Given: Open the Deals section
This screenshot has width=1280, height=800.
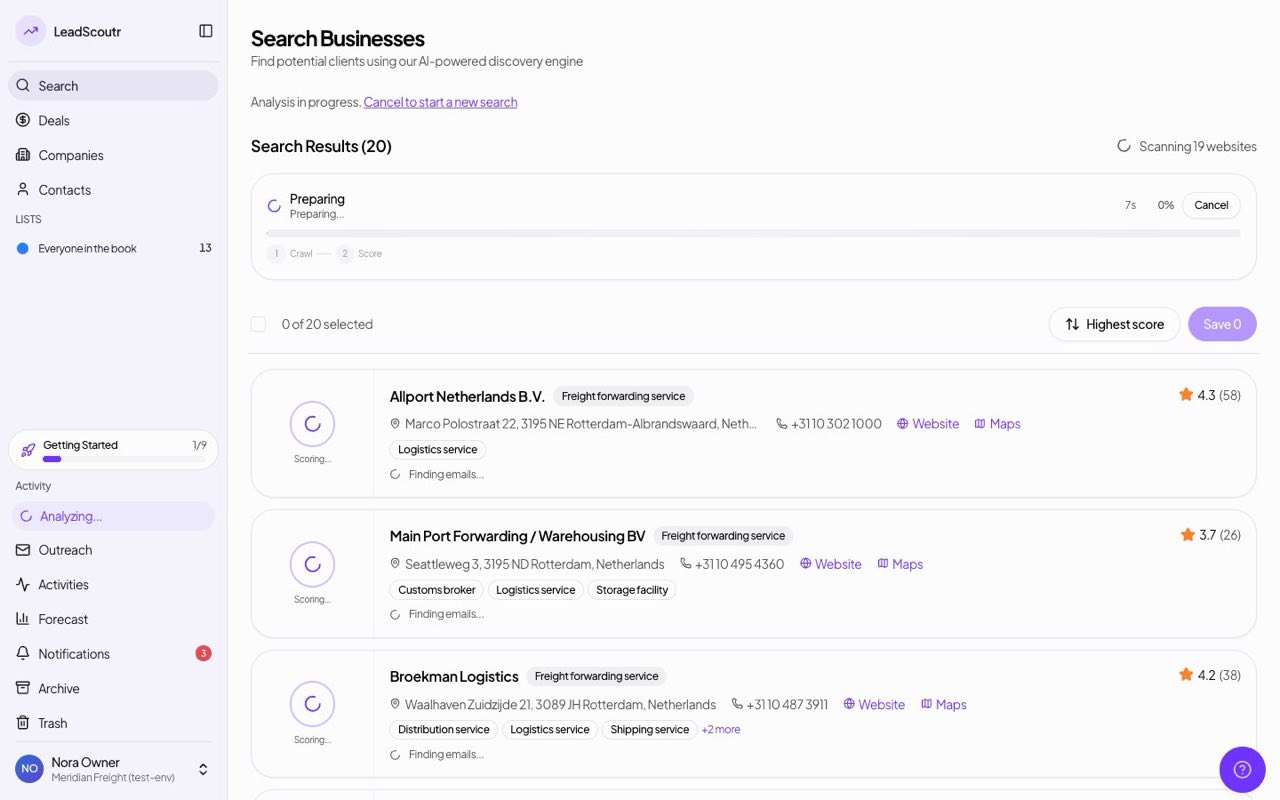Looking at the screenshot, I should point(113,120).
